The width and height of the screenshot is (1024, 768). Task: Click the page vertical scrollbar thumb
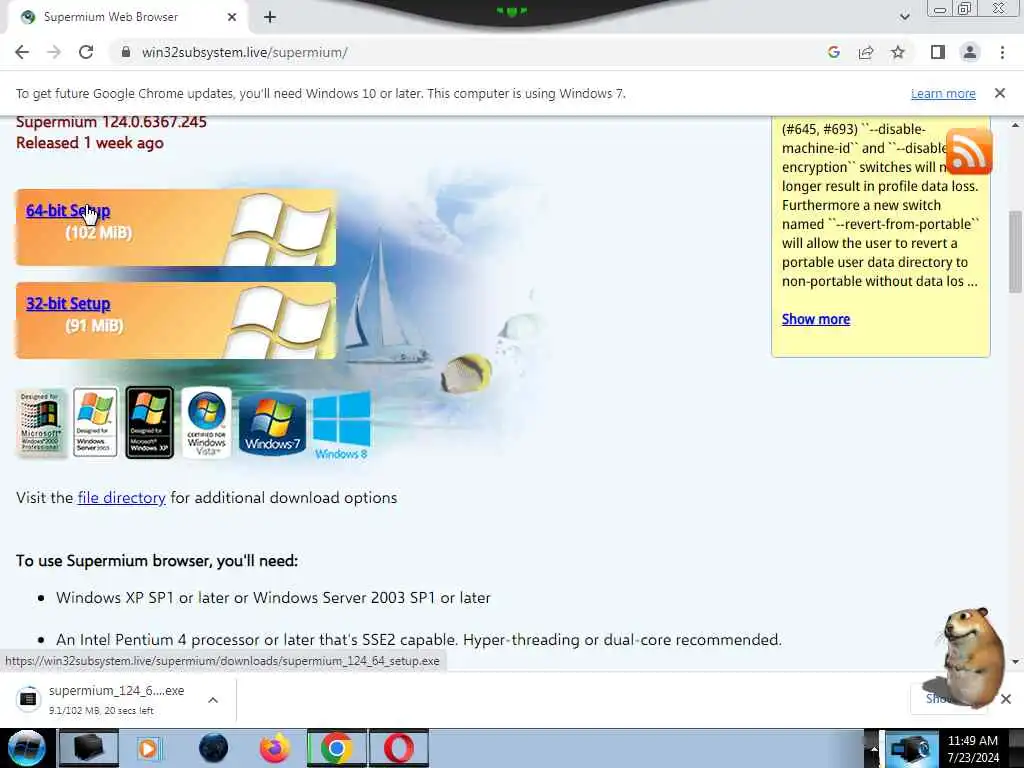[x=1015, y=251]
